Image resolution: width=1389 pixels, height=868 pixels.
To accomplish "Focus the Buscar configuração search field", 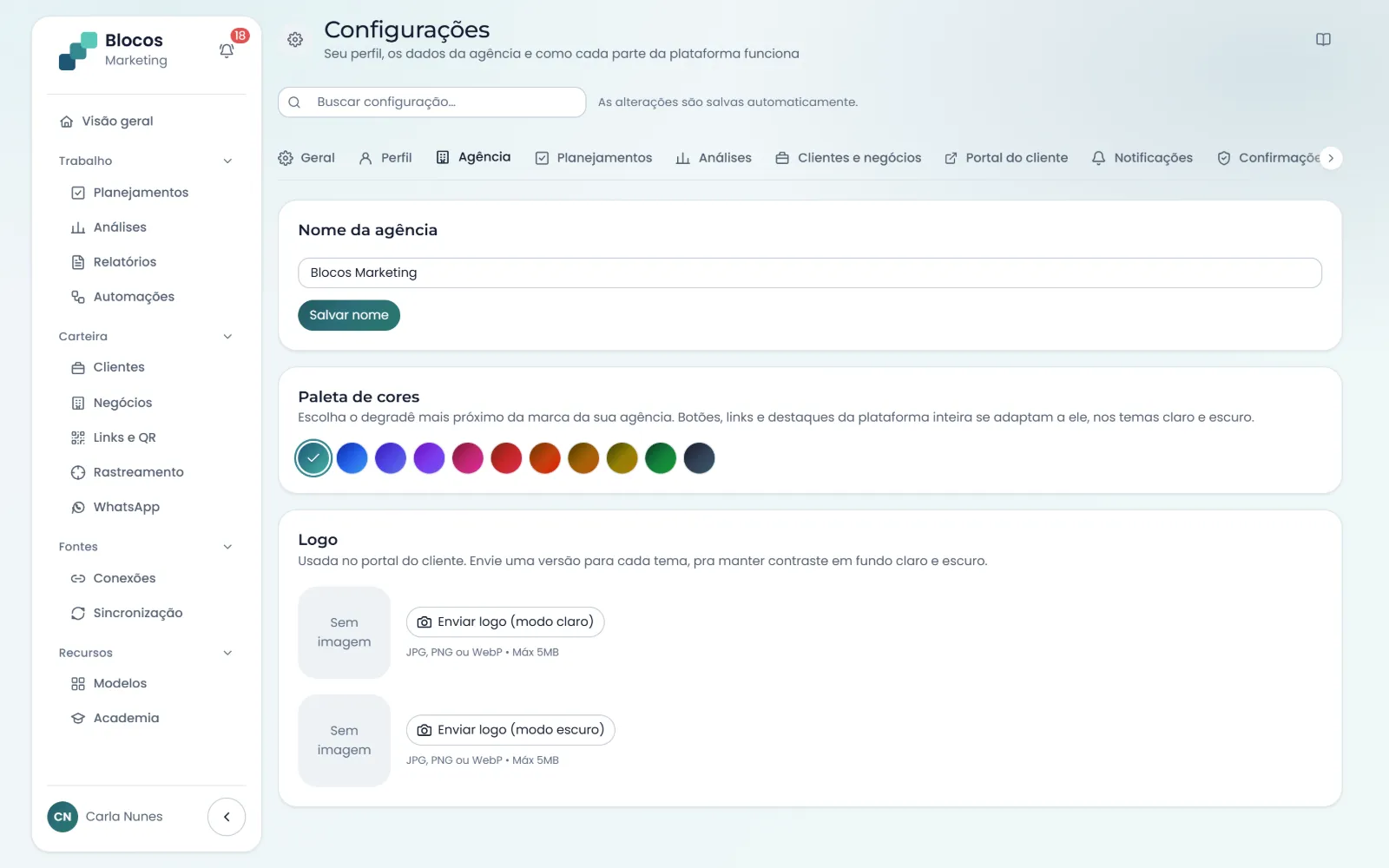I will 432,102.
